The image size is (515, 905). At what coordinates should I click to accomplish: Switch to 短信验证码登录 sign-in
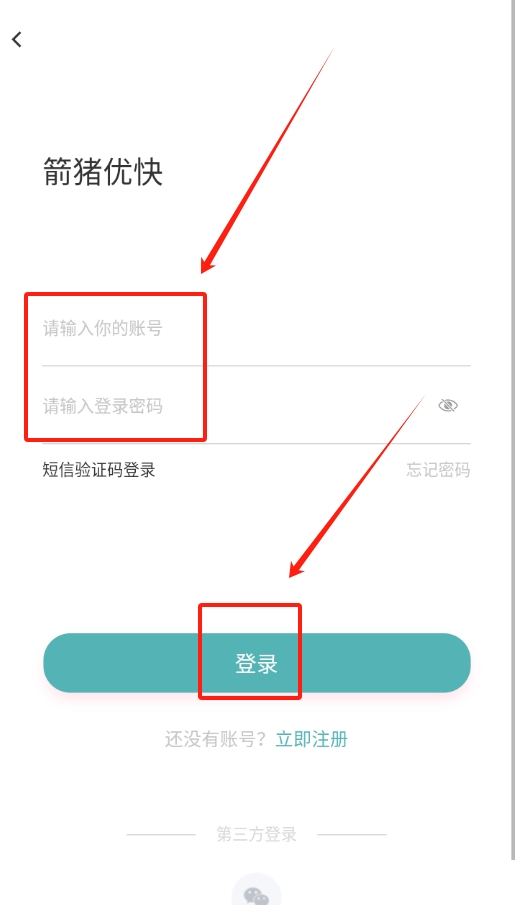point(99,470)
